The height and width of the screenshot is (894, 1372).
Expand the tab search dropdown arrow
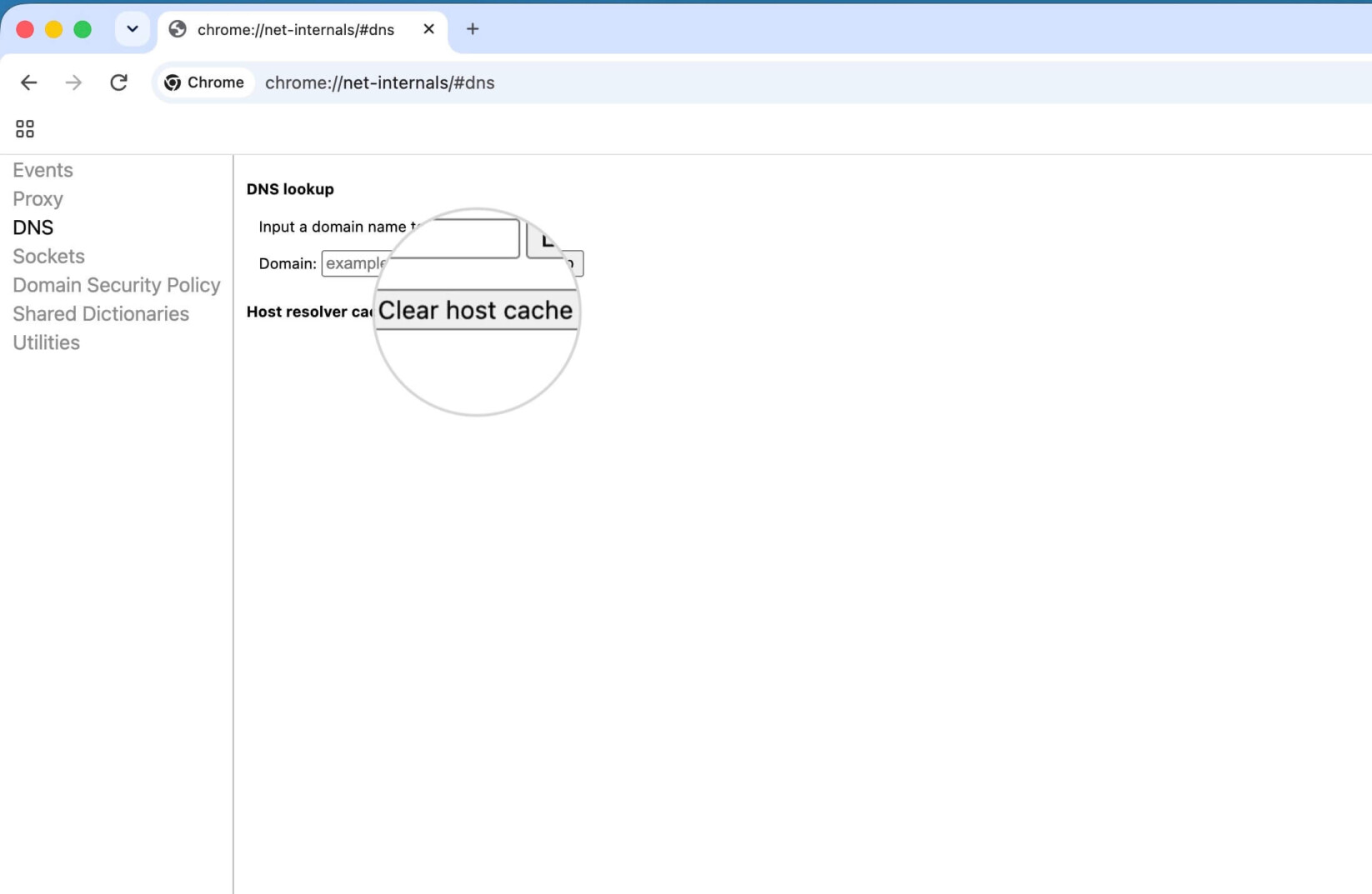pyautogui.click(x=132, y=29)
